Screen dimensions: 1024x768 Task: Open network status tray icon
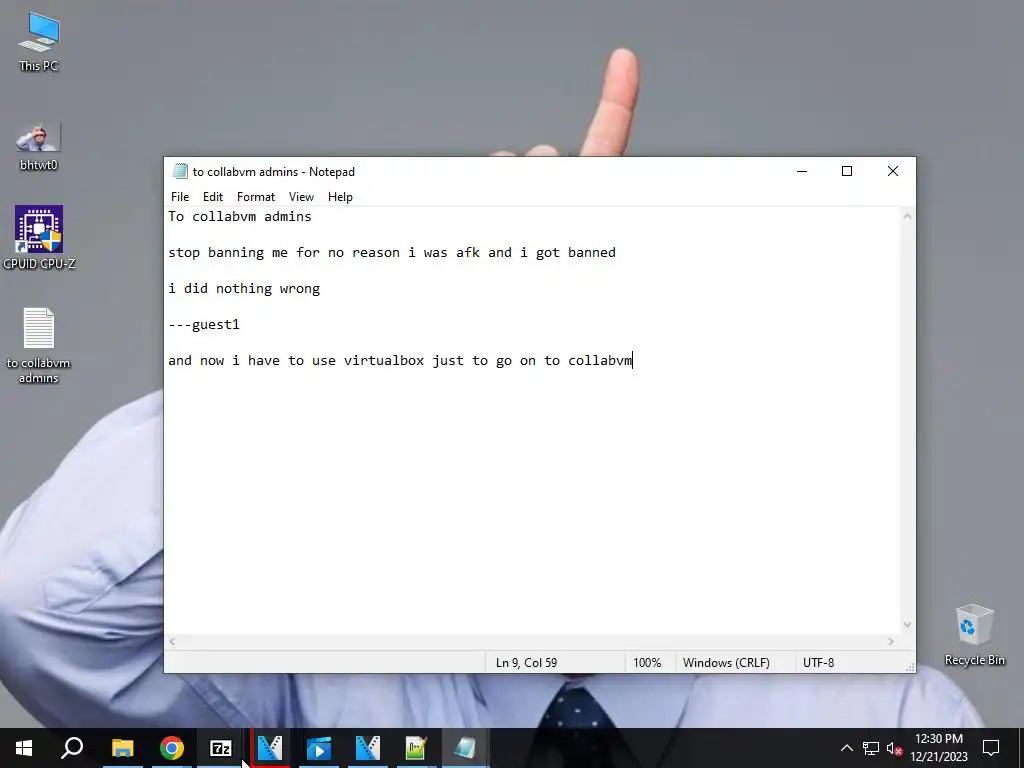[871, 748]
